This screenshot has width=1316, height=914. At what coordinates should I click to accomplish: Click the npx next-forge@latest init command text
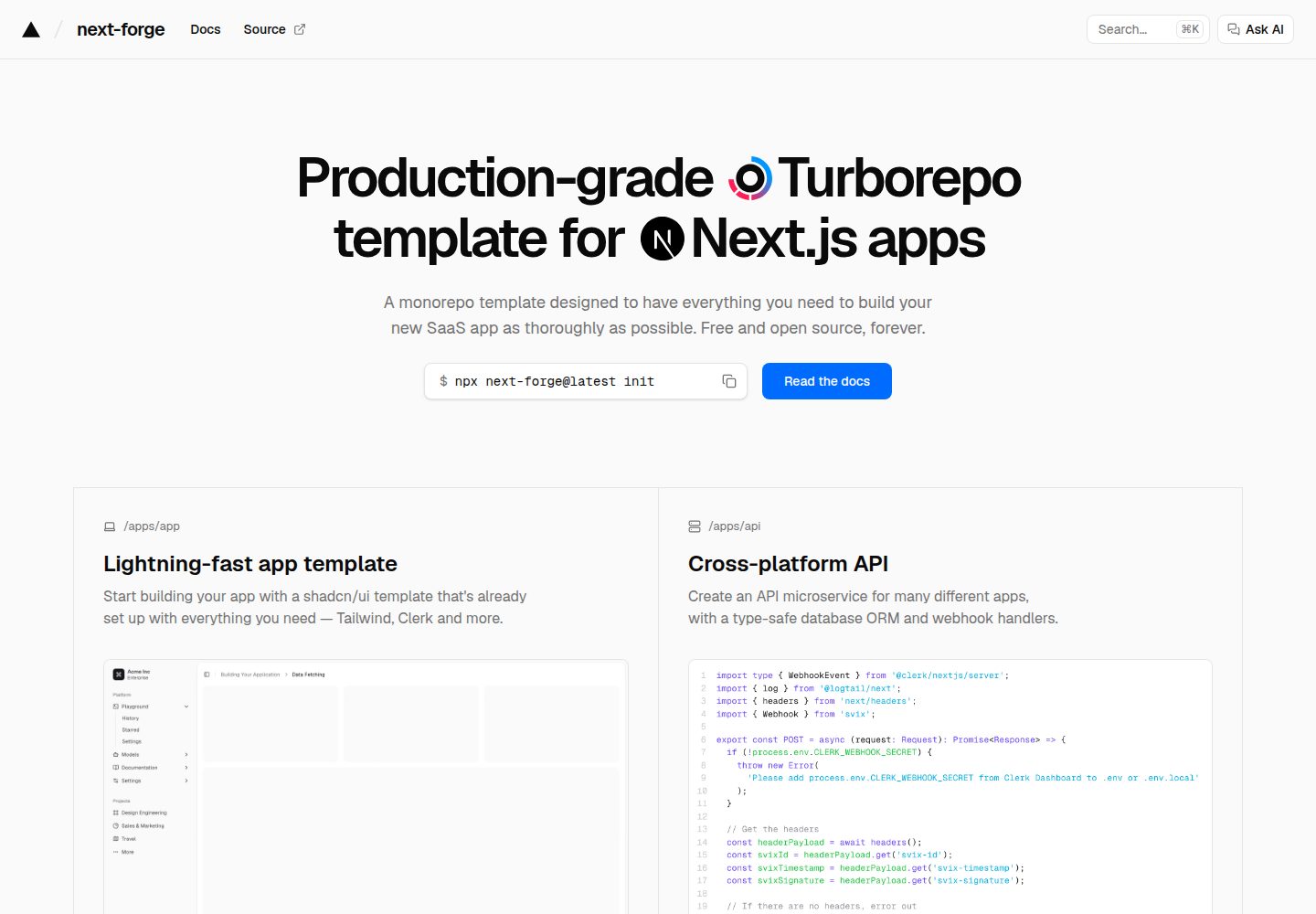point(555,381)
